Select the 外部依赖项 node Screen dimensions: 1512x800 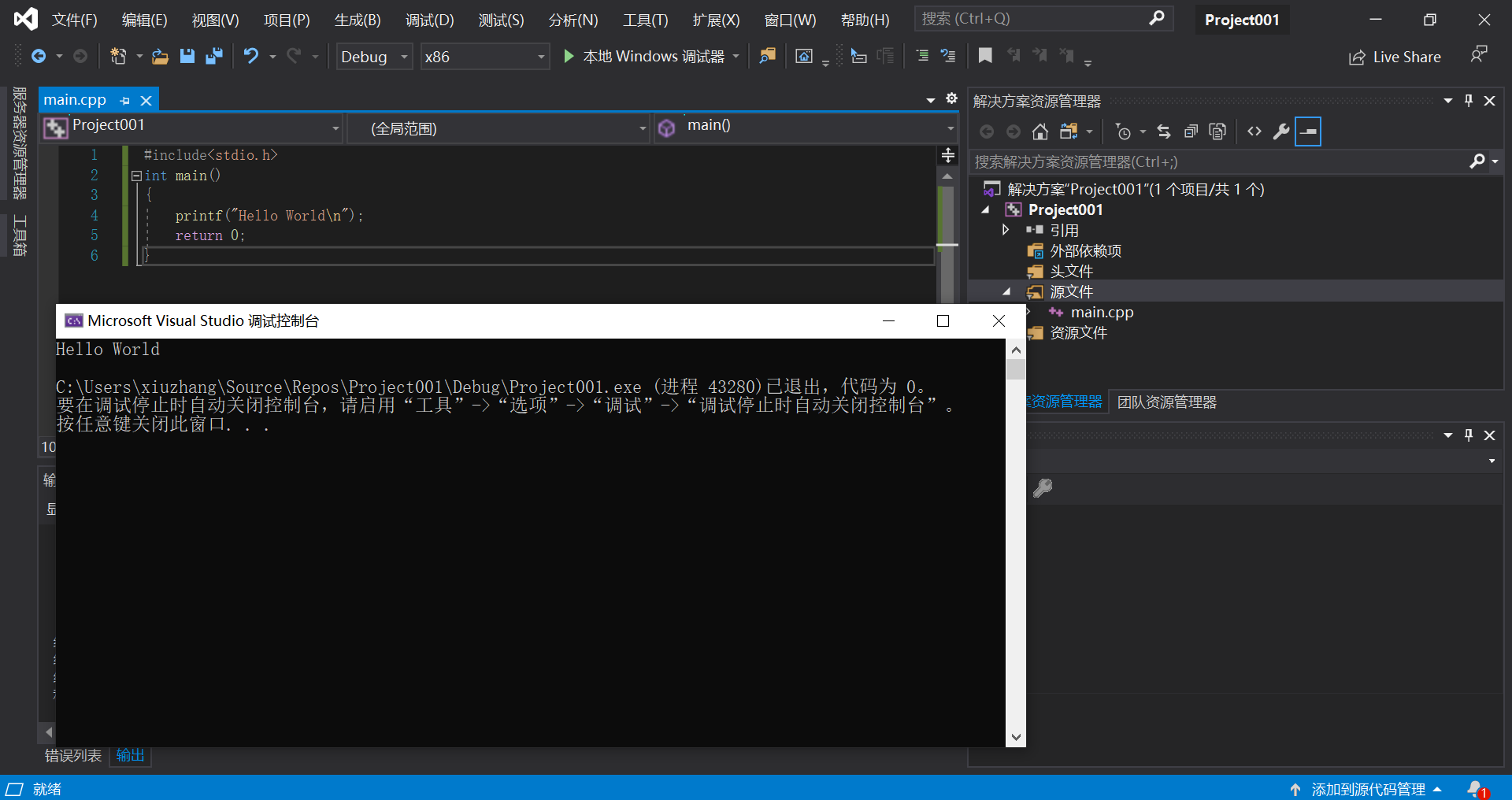click(x=1085, y=251)
